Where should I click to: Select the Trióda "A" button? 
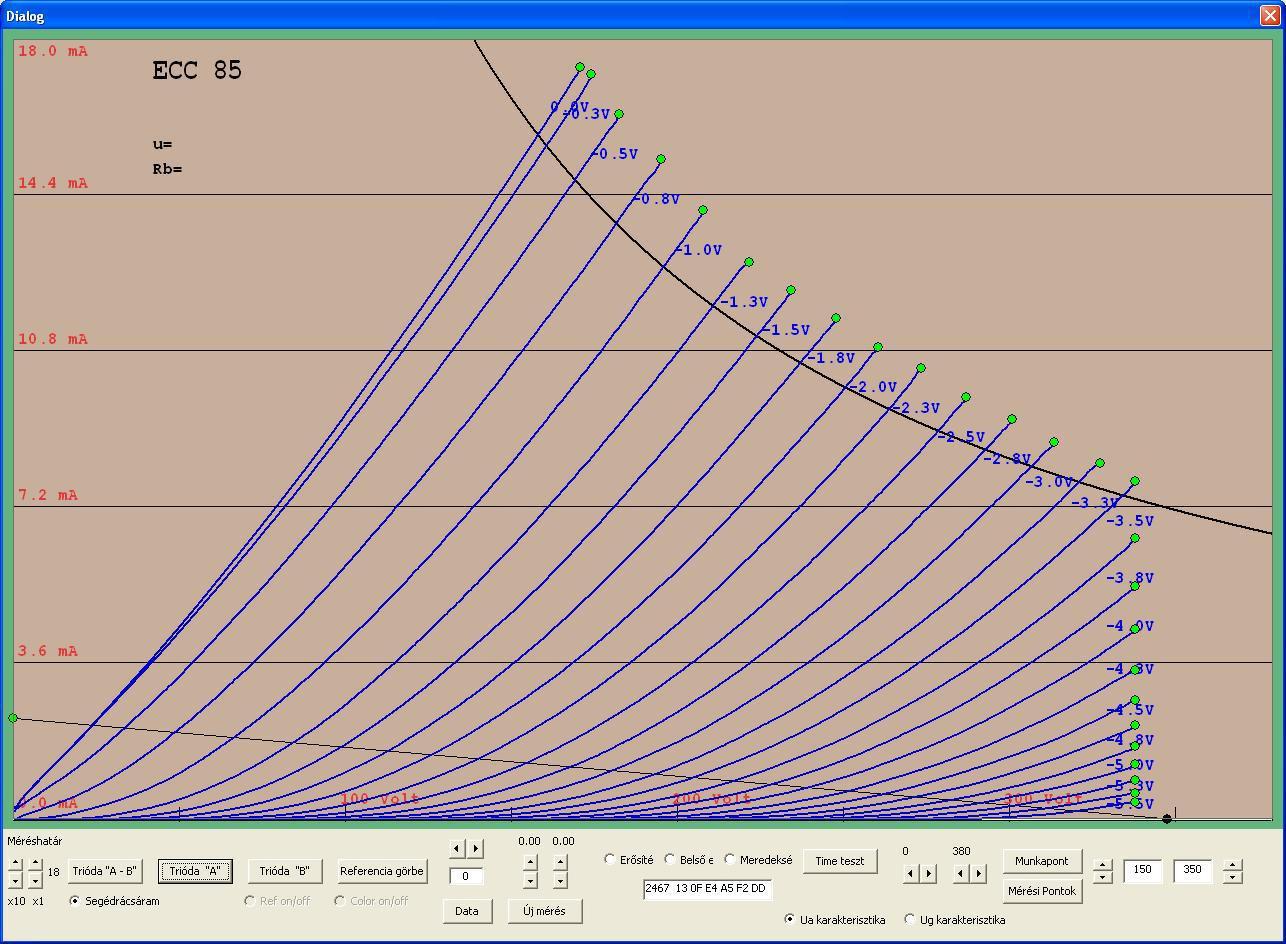tap(194, 871)
